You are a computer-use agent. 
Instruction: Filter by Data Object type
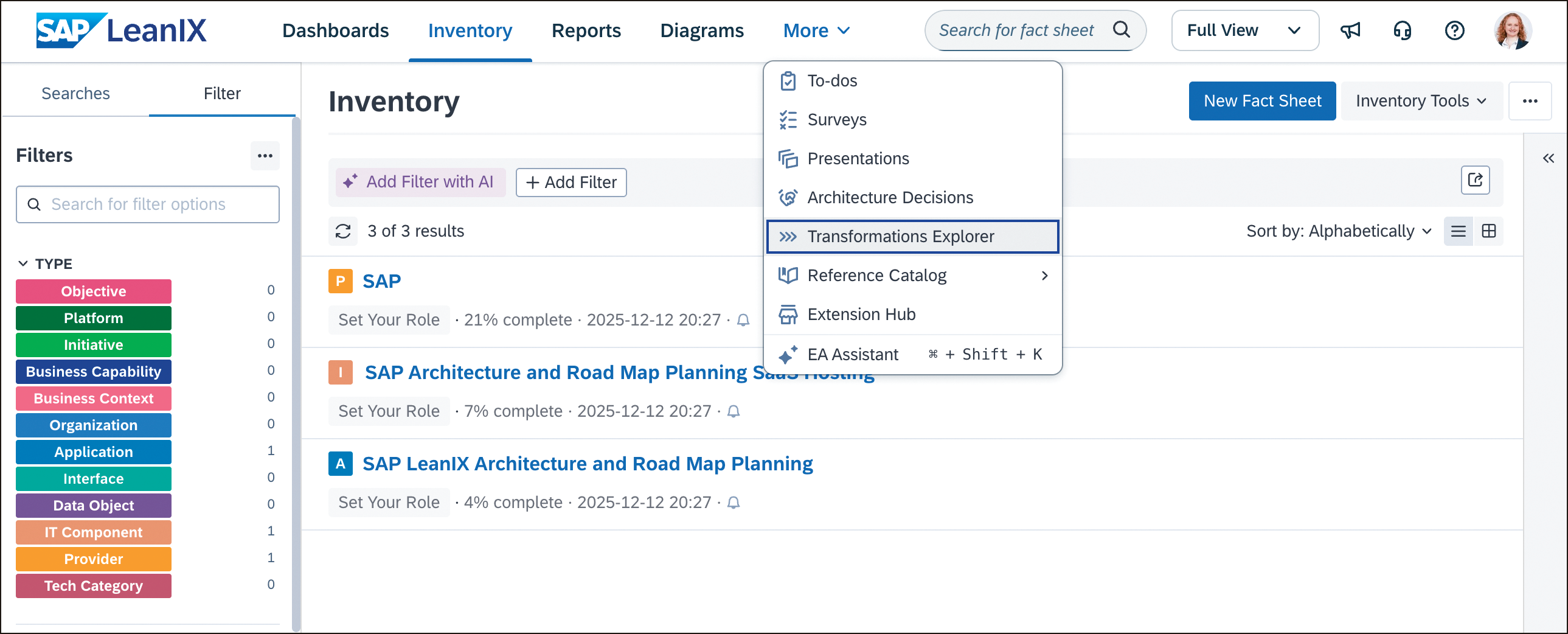click(94, 506)
